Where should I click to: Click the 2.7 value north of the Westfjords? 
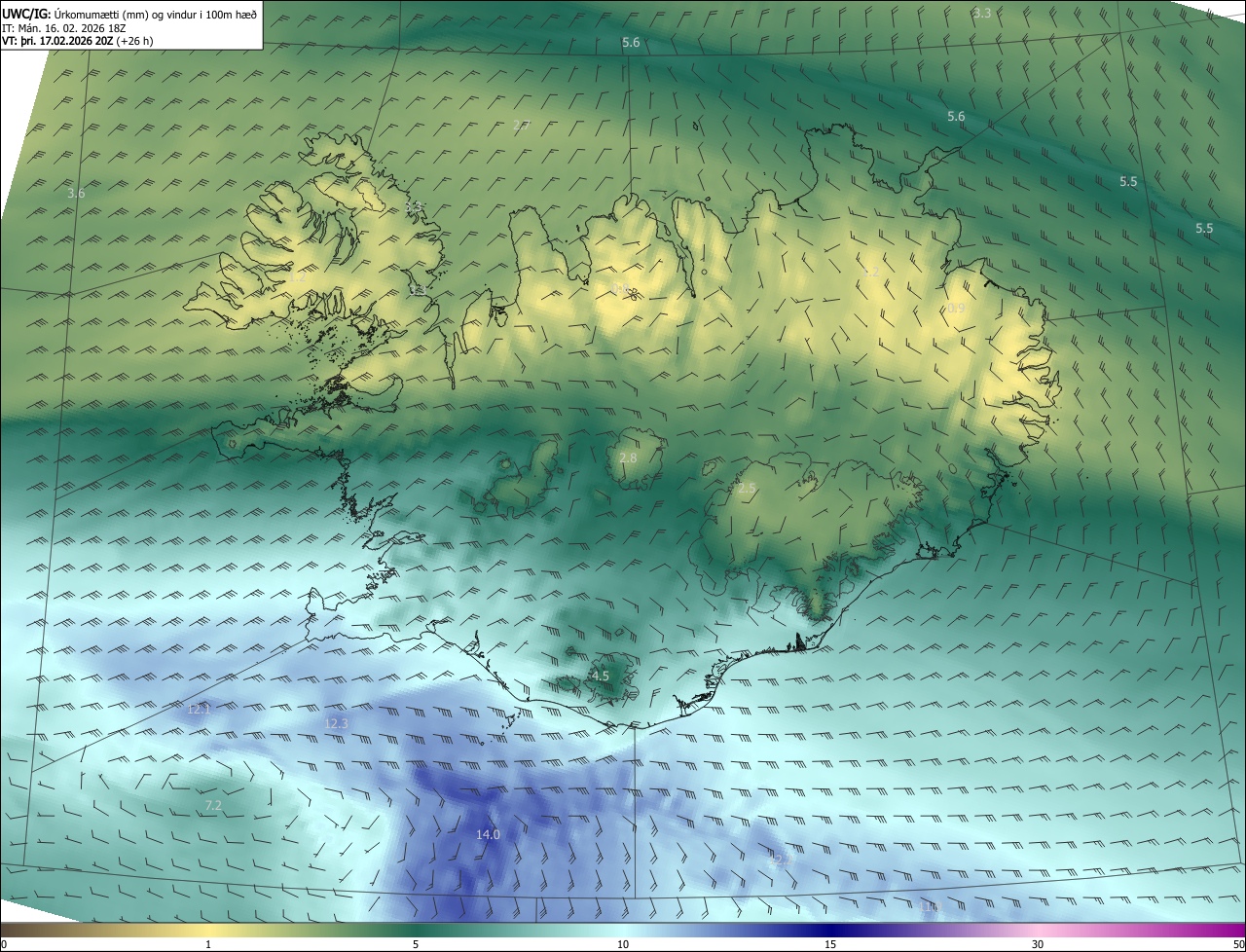(x=521, y=125)
